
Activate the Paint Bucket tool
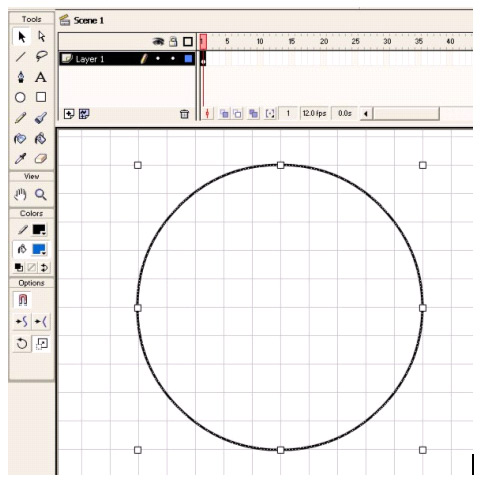click(40, 138)
